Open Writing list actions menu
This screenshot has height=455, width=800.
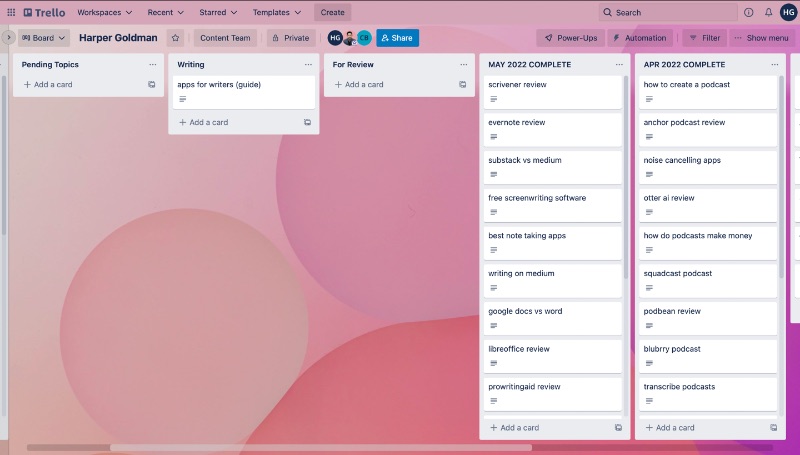coord(308,64)
